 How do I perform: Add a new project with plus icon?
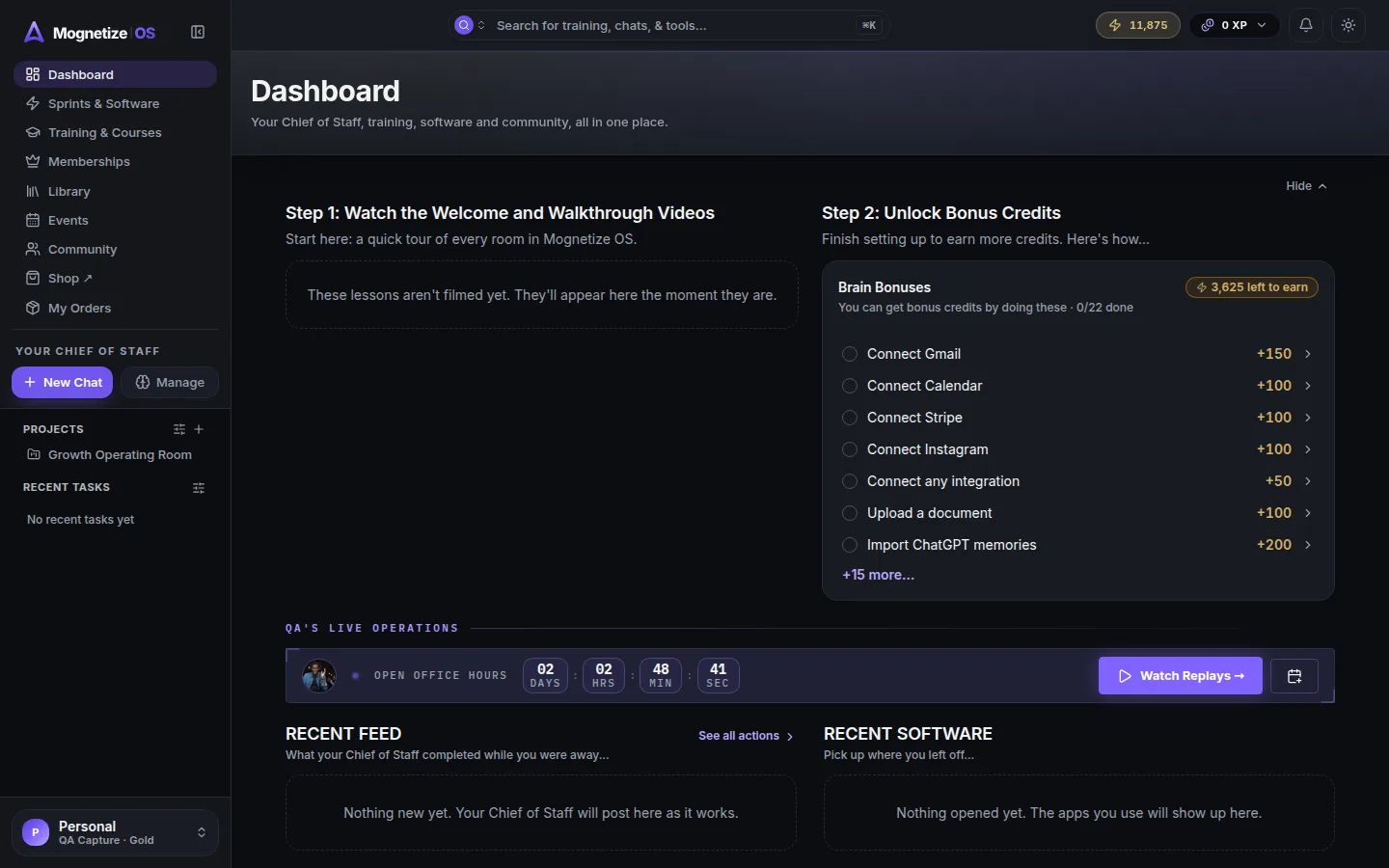pos(199,429)
